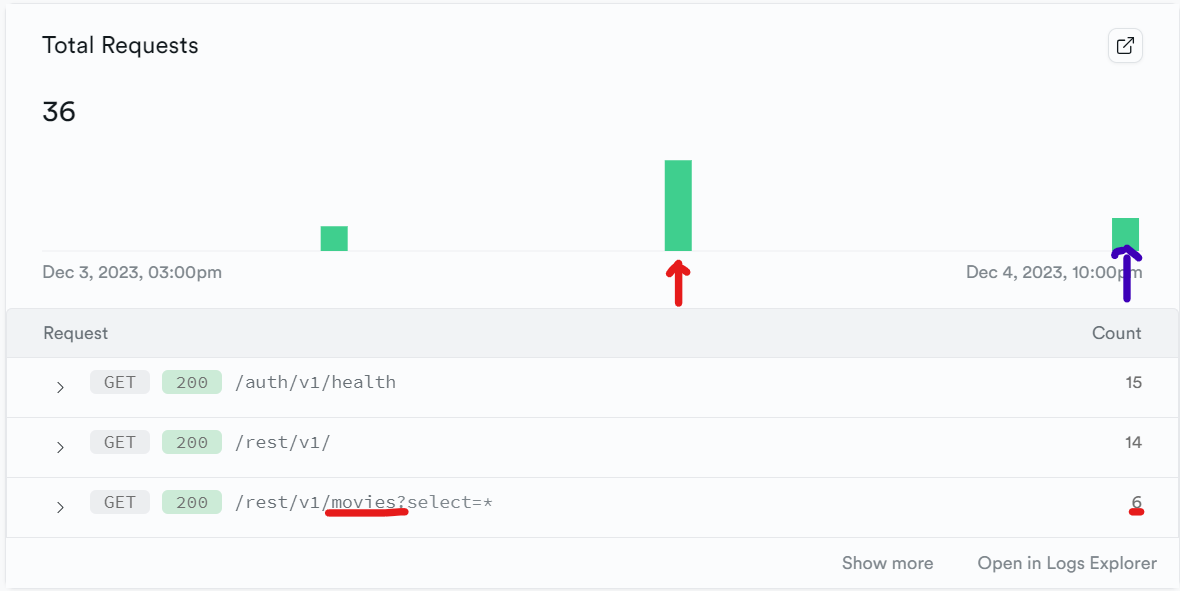Viewport: 1180px width, 591px height.
Task: Open in Logs Explorer
Action: [x=1066, y=563]
